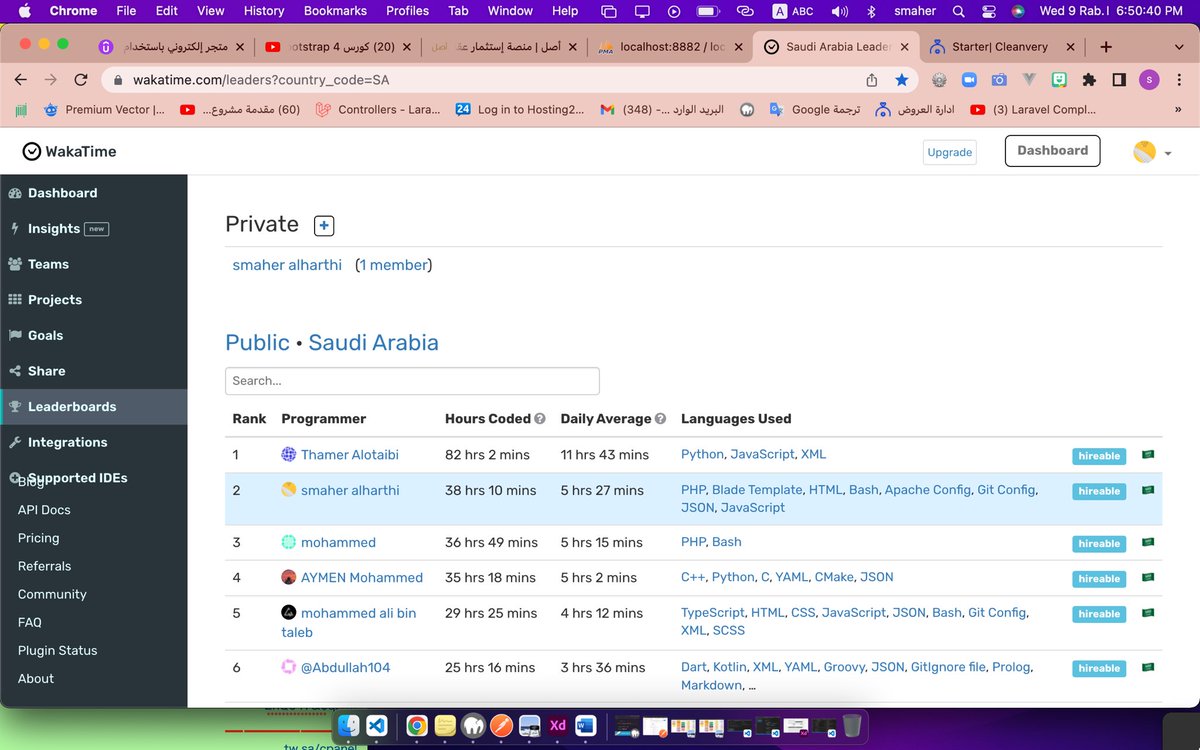
Task: Open the Thamer Alotaibi profile link
Action: point(350,454)
